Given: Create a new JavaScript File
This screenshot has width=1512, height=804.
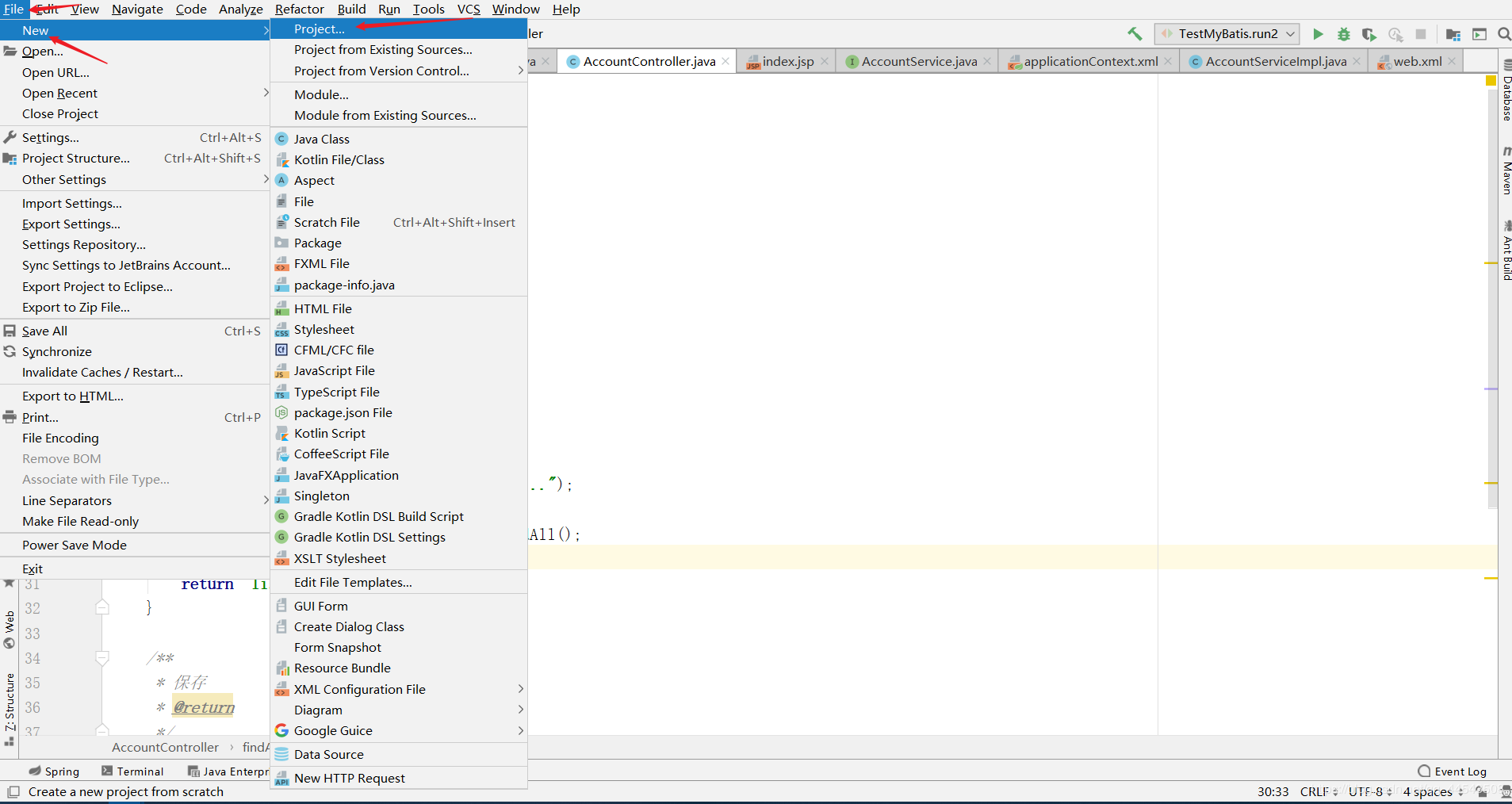Looking at the screenshot, I should tap(399, 370).
